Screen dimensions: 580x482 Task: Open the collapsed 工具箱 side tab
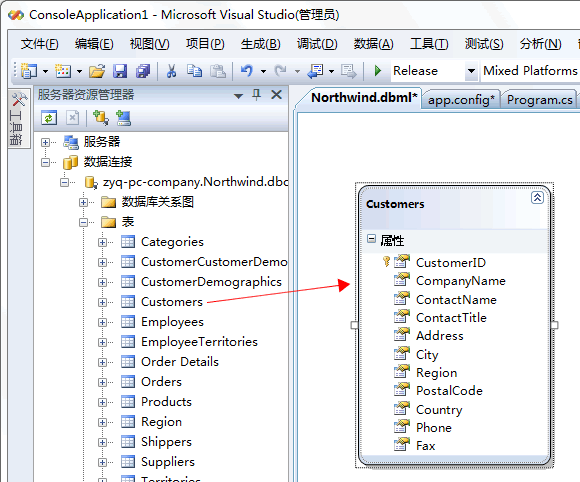(17, 119)
